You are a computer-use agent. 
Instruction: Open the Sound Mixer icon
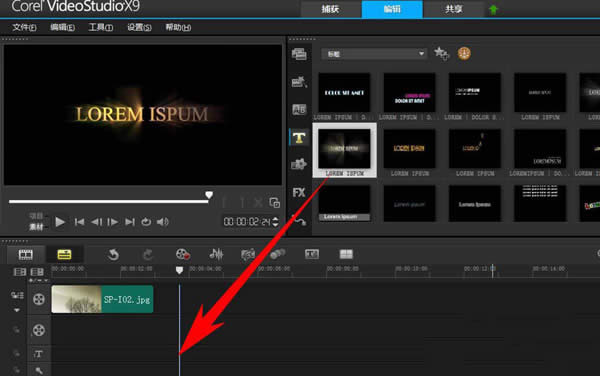[x=216, y=254]
